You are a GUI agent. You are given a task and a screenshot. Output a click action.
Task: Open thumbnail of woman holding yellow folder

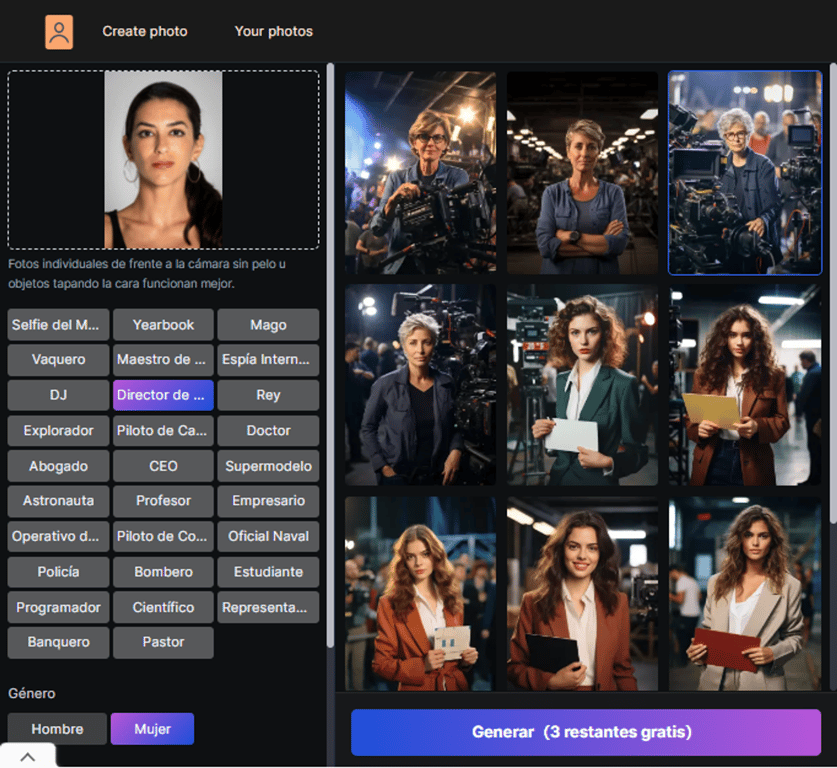point(745,385)
